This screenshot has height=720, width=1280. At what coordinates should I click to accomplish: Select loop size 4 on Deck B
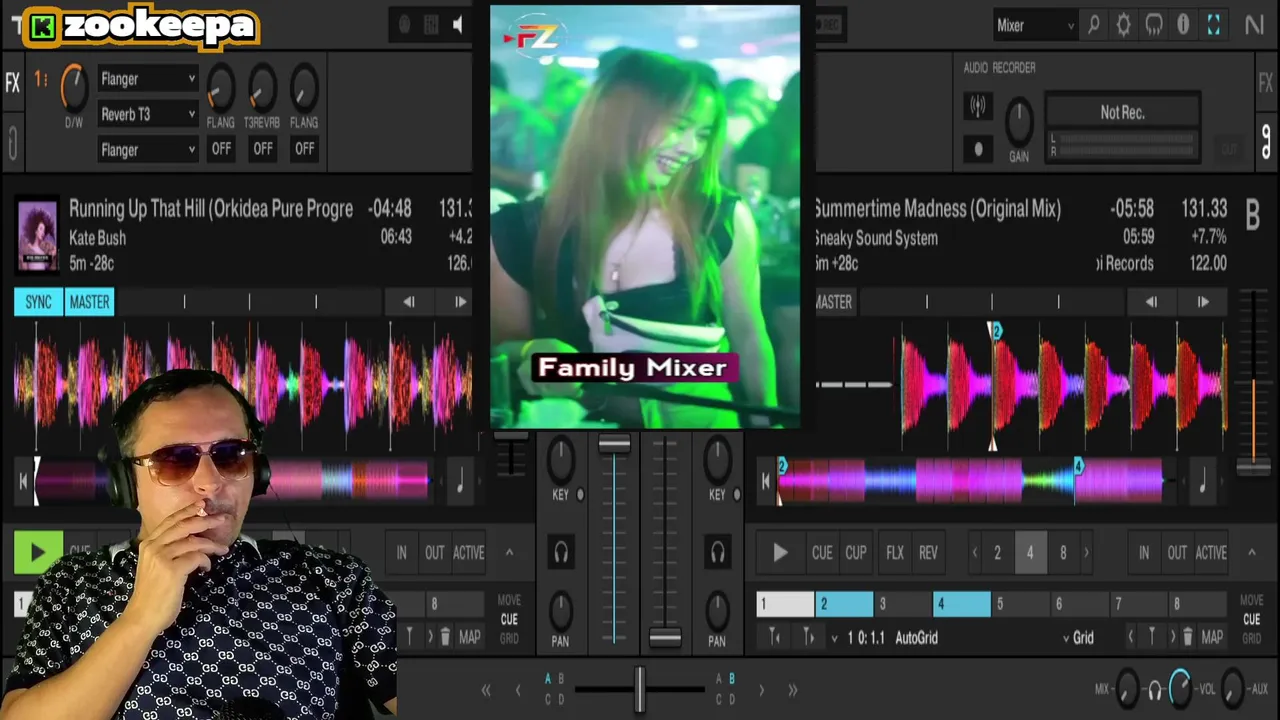pyautogui.click(x=1030, y=552)
